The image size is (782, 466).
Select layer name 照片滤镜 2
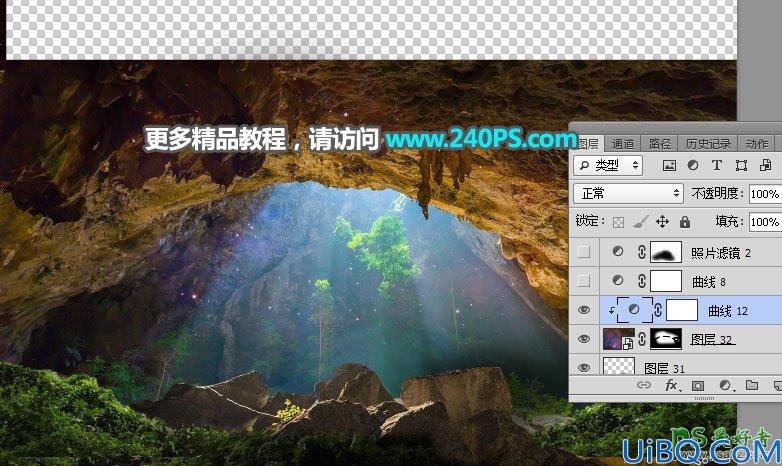point(721,253)
